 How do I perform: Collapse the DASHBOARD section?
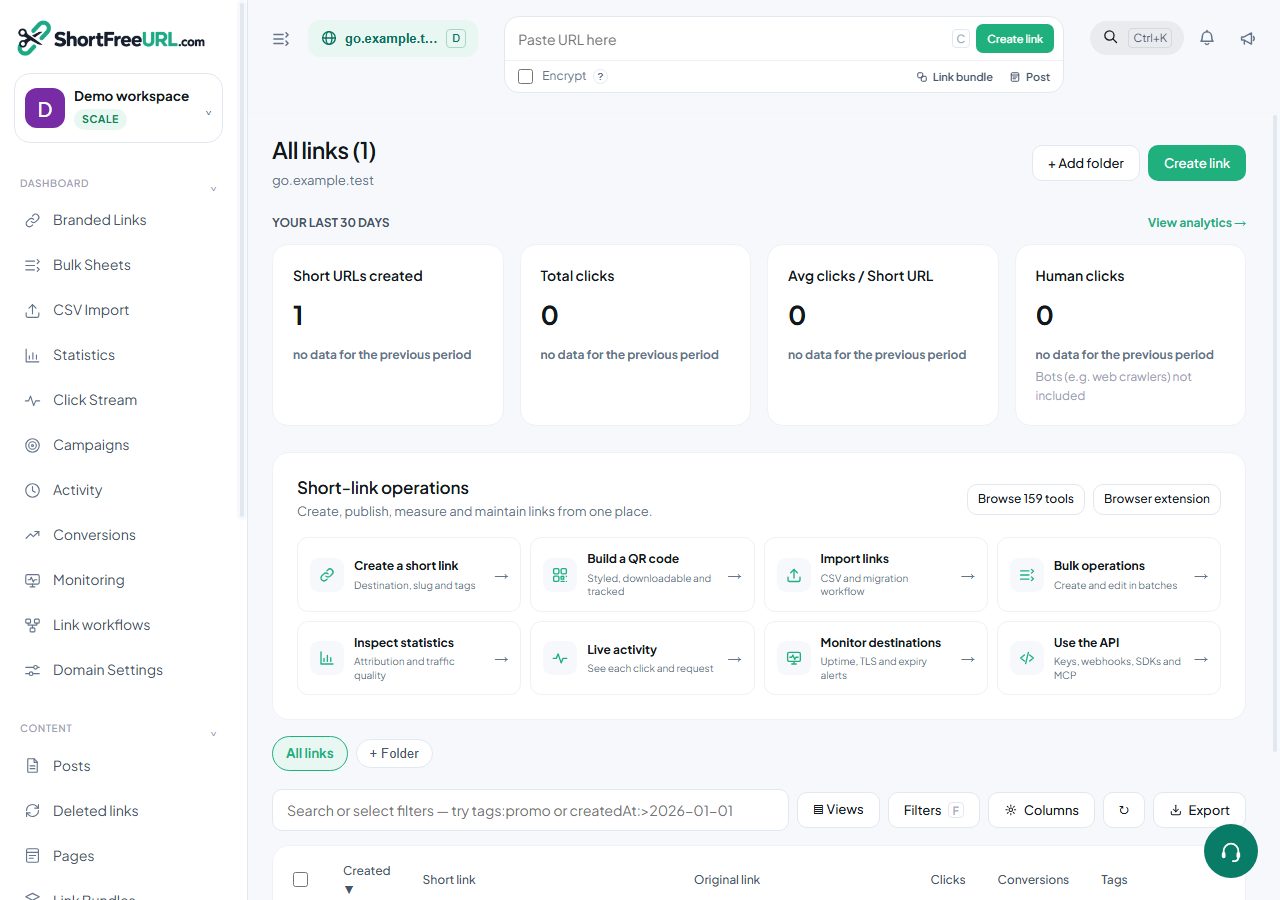[x=213, y=189]
